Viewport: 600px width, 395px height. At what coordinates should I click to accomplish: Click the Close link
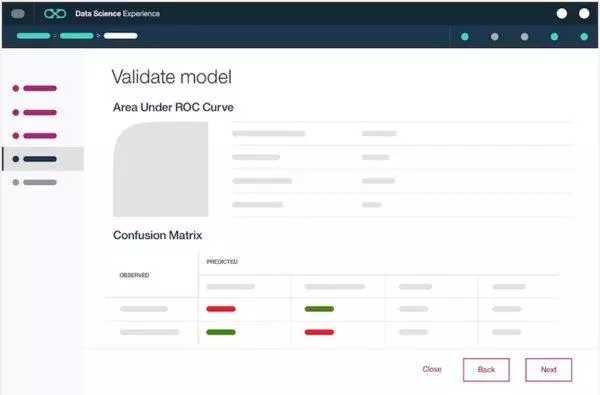tap(432, 369)
